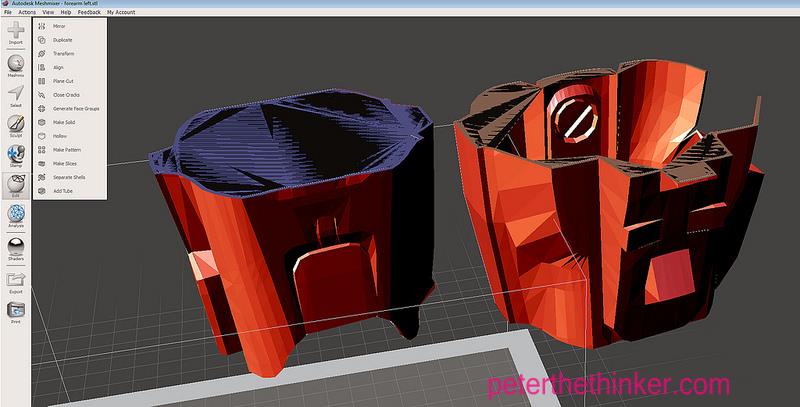Screen dimensions: 800x407
Task: Open the My Account menu
Action: (x=121, y=12)
